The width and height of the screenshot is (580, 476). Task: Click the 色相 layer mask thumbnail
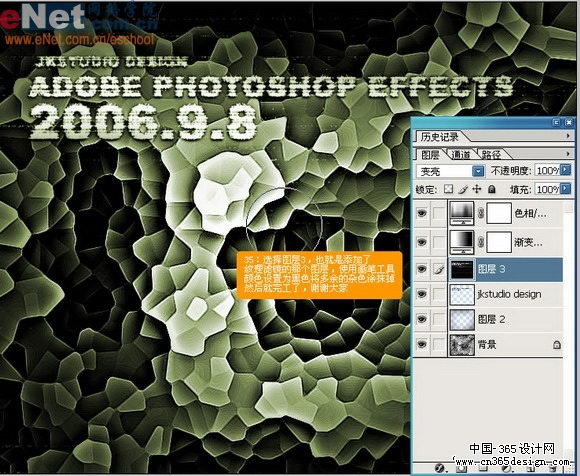(499, 213)
